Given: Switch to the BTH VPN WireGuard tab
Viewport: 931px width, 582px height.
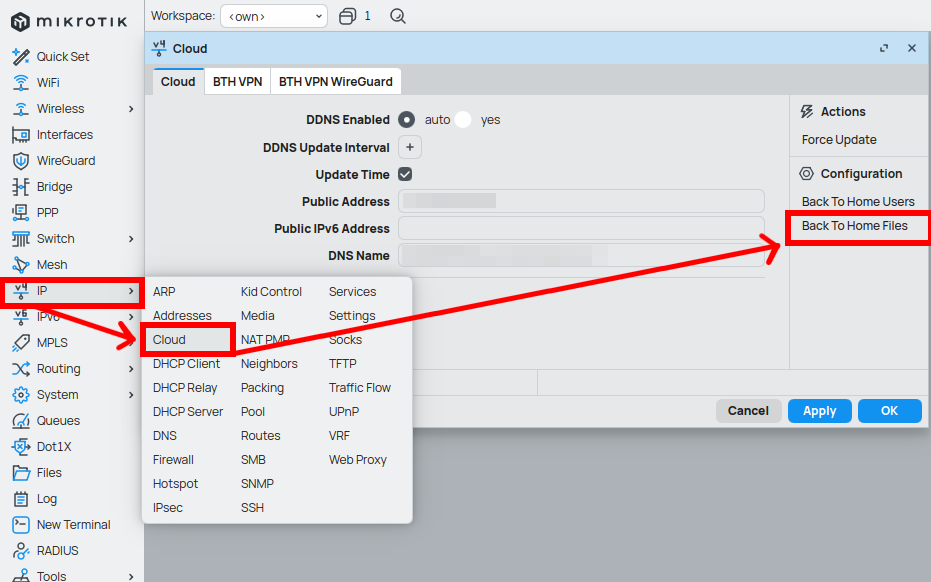Looking at the screenshot, I should click(335, 82).
